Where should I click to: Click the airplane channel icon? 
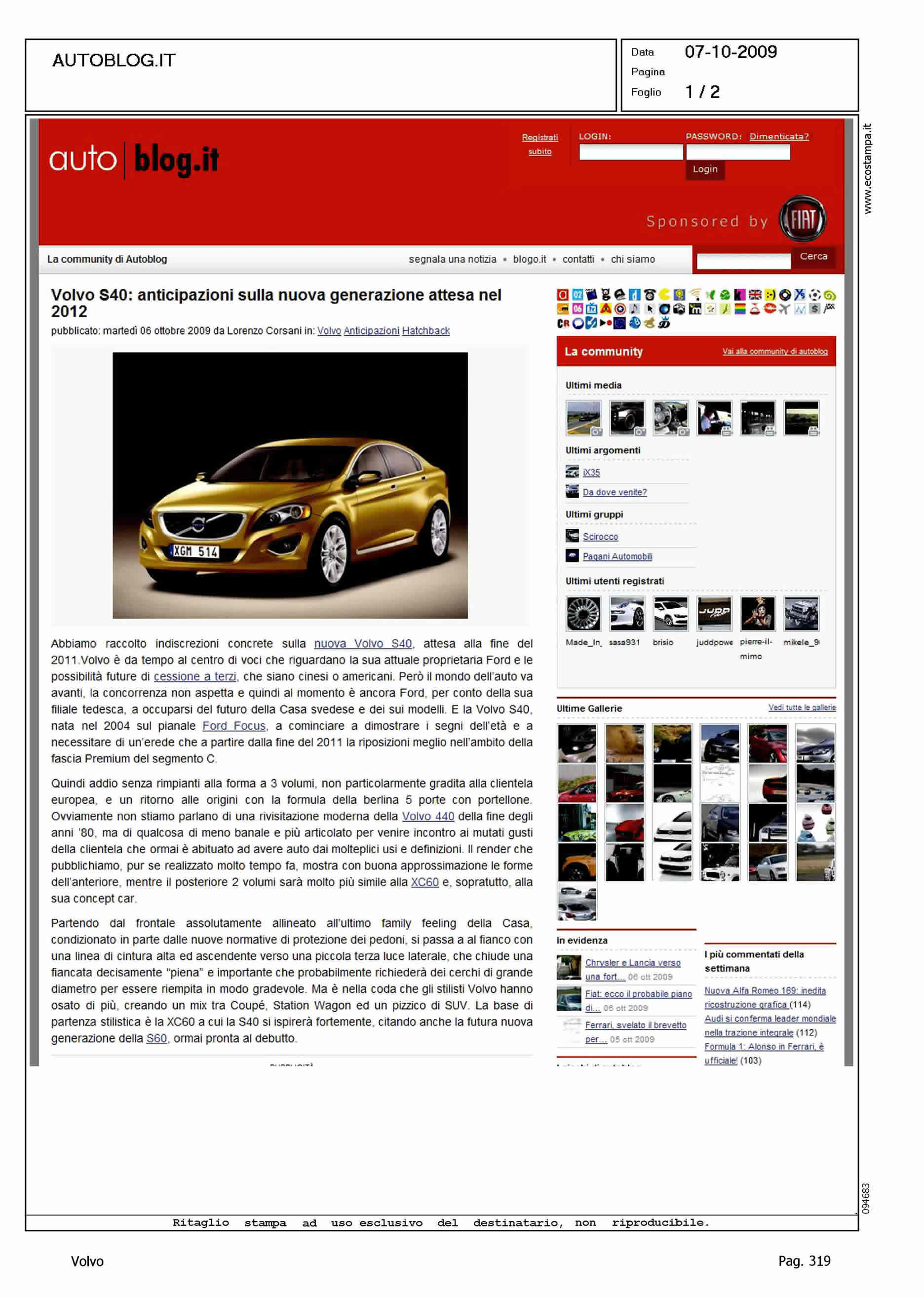click(x=784, y=309)
